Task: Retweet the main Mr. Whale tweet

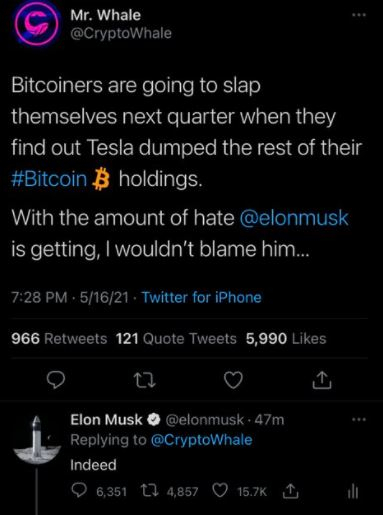Action: [x=144, y=380]
